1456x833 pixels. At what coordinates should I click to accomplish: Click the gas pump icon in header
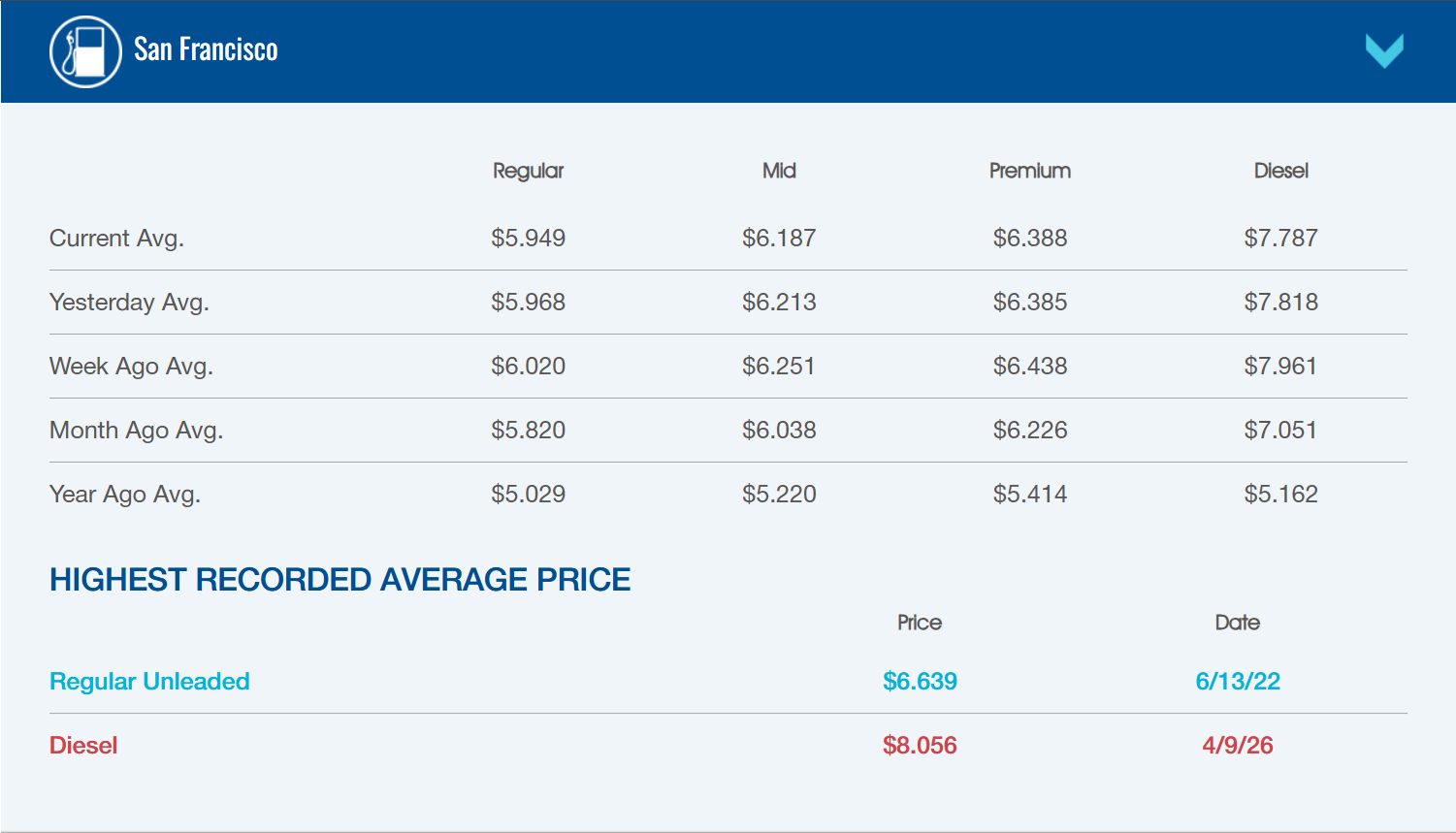tap(85, 51)
